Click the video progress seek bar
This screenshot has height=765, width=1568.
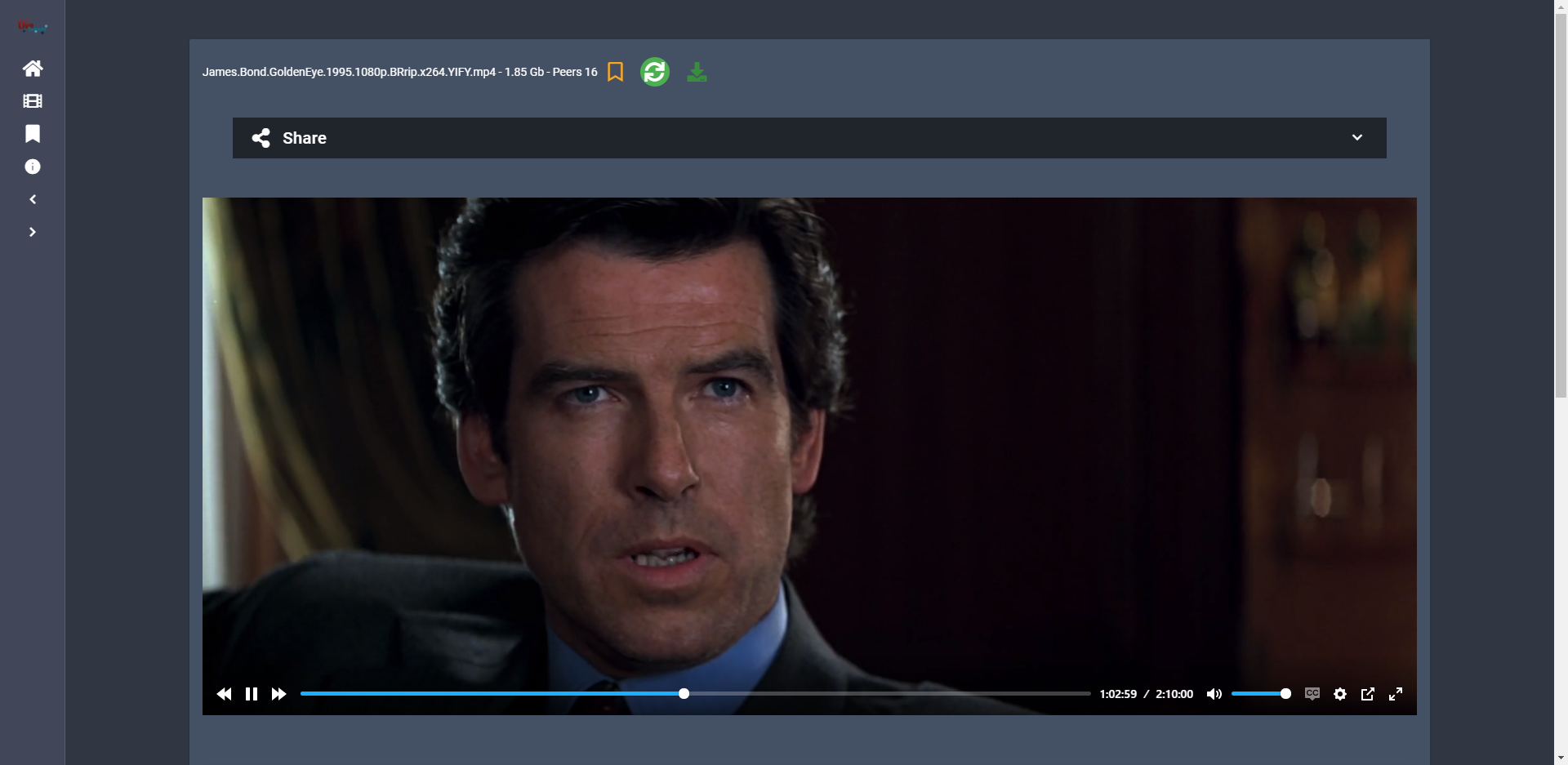tap(695, 694)
